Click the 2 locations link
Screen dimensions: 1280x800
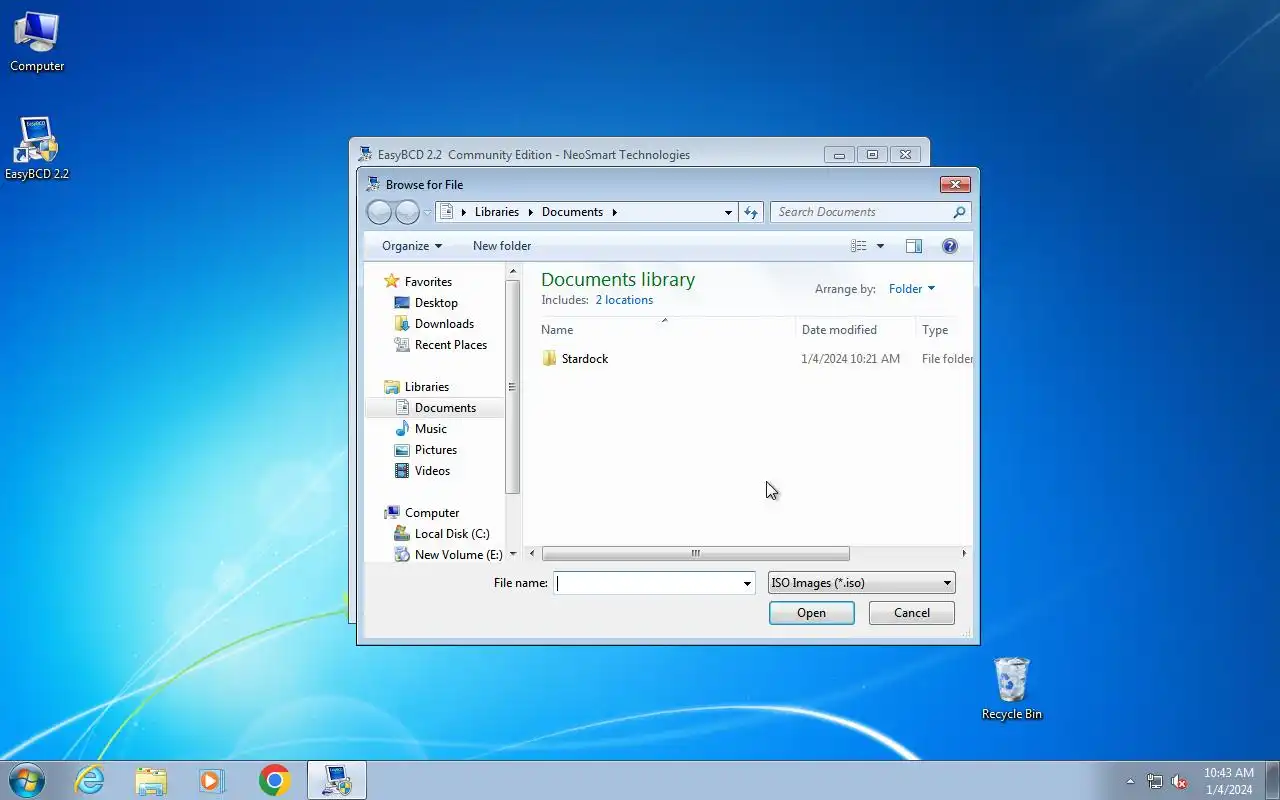[x=624, y=300]
